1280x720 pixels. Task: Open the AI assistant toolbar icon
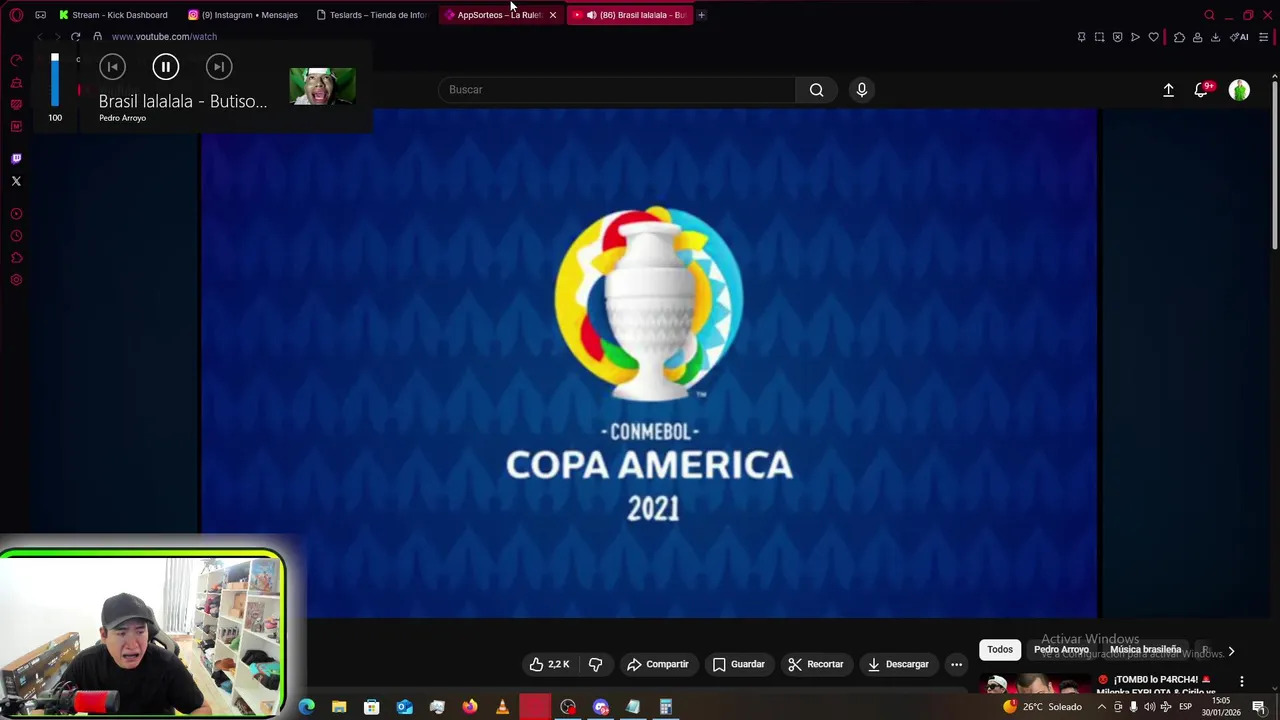[x=1240, y=37]
